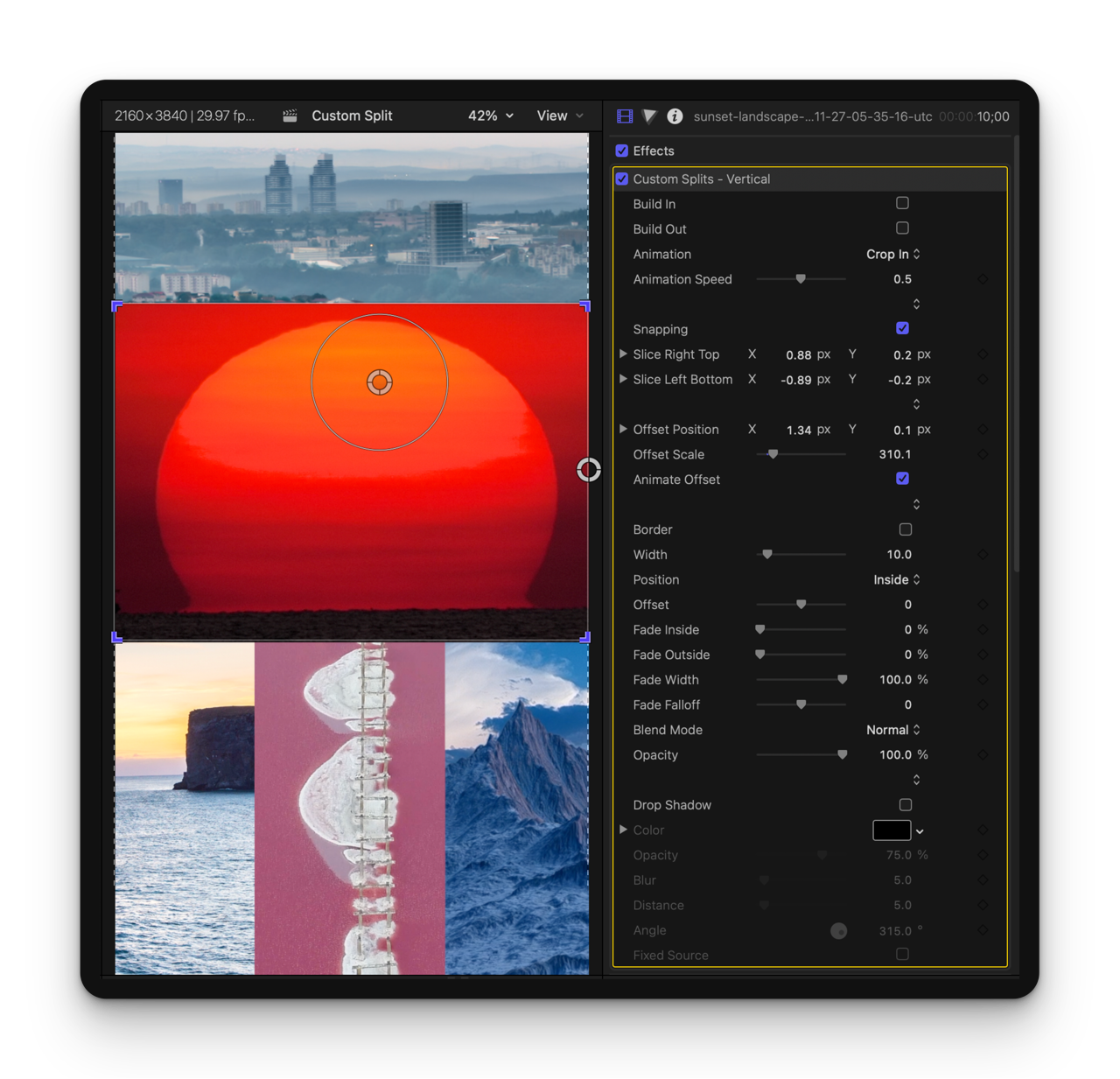Screen dimensions: 1120x1079
Task: Add keyframe for border Width
Action: click(983, 555)
